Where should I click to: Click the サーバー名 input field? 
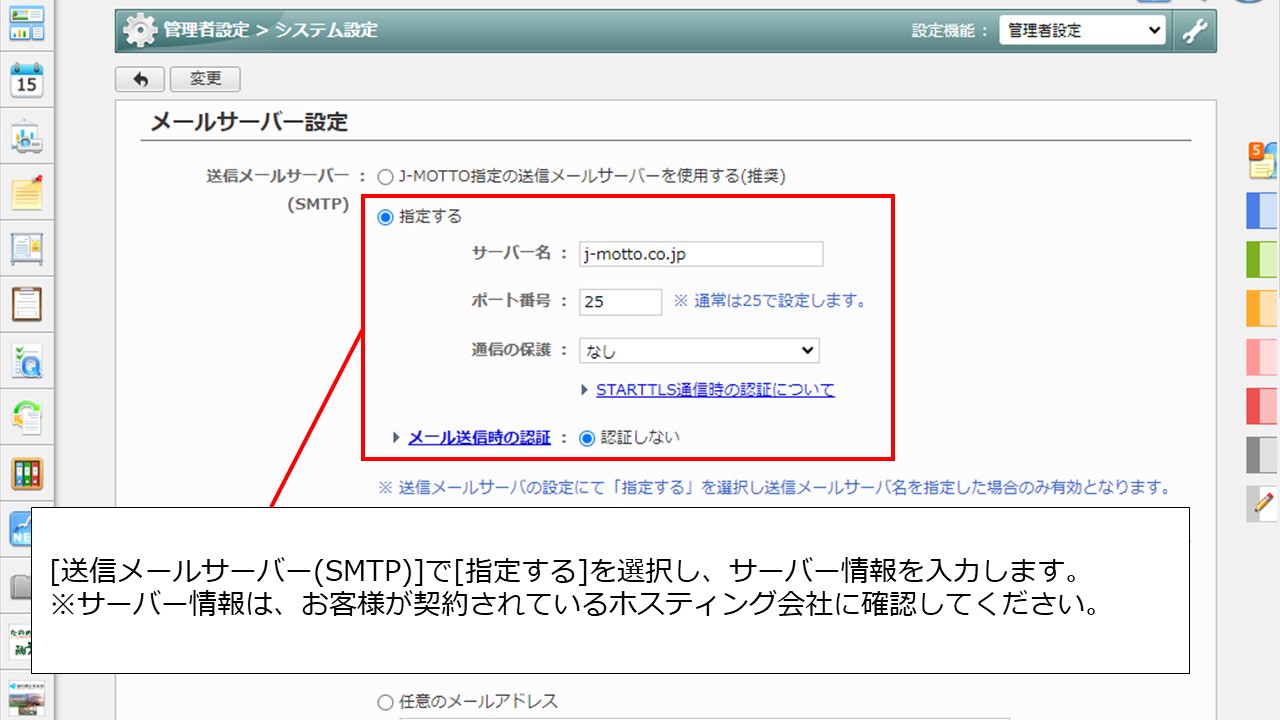(701, 254)
